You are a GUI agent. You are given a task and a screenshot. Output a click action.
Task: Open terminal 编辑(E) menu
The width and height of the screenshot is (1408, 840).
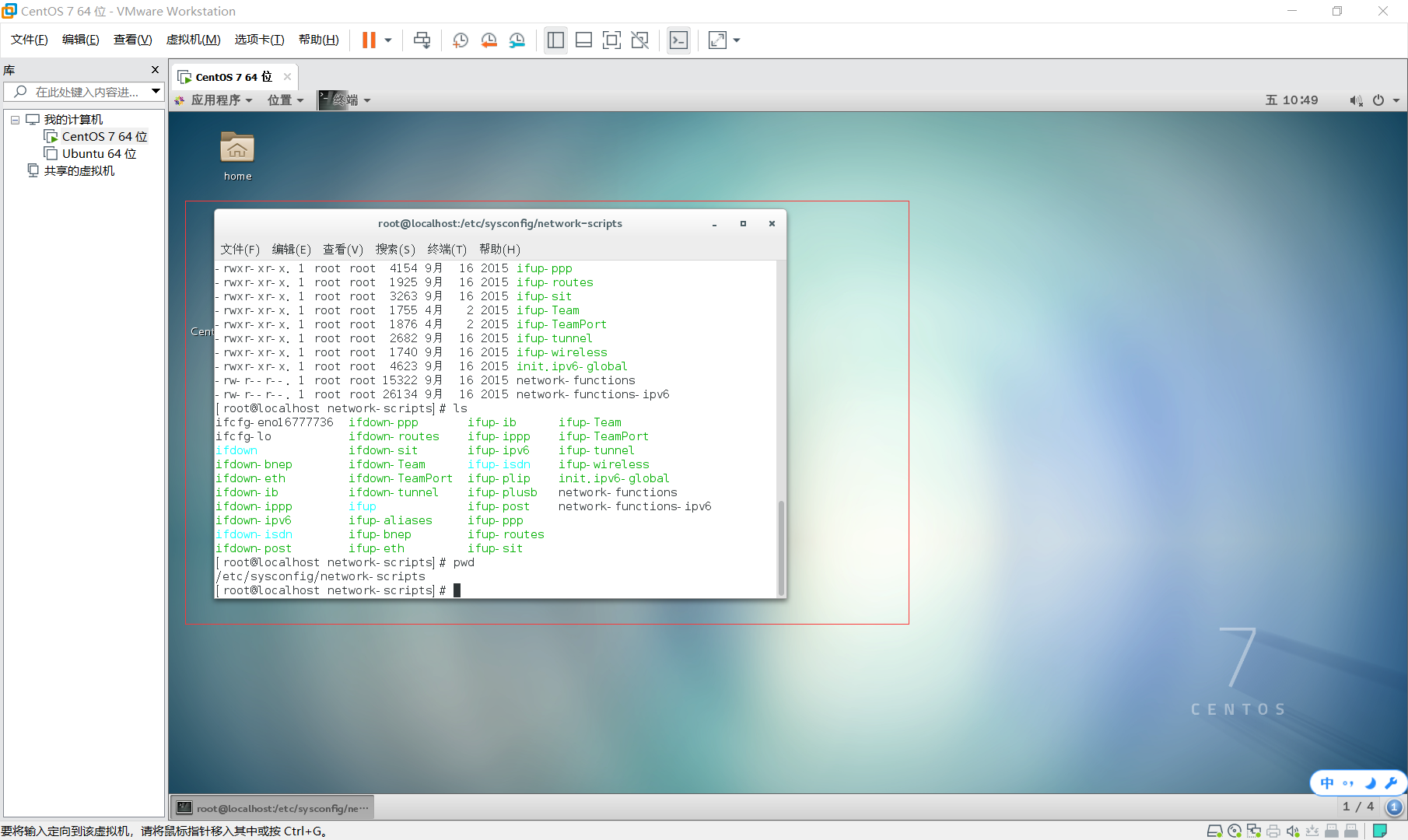[x=292, y=250]
